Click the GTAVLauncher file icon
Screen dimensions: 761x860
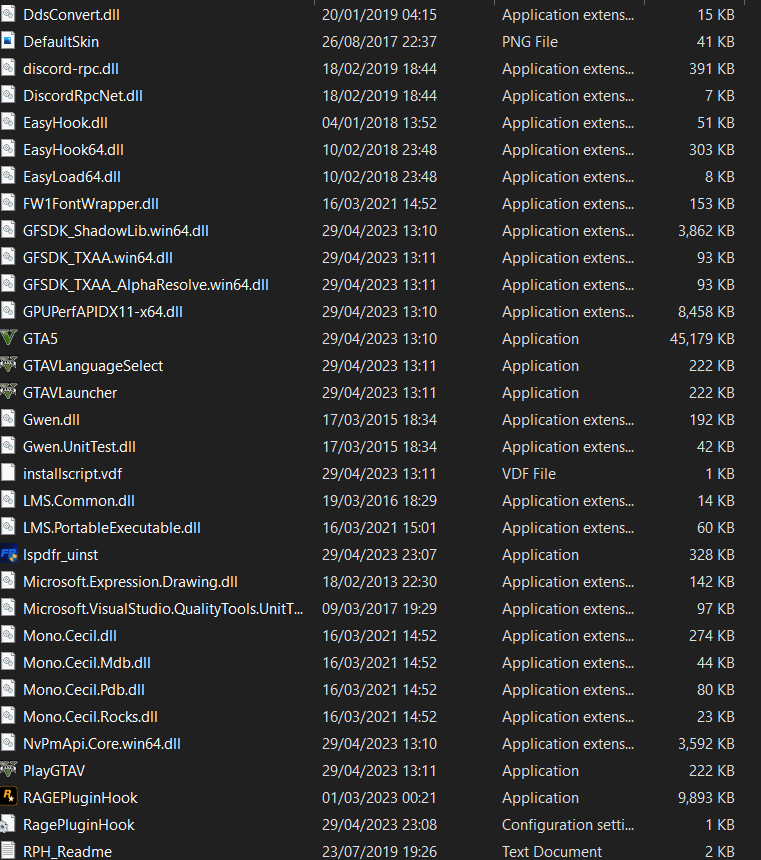(8, 392)
